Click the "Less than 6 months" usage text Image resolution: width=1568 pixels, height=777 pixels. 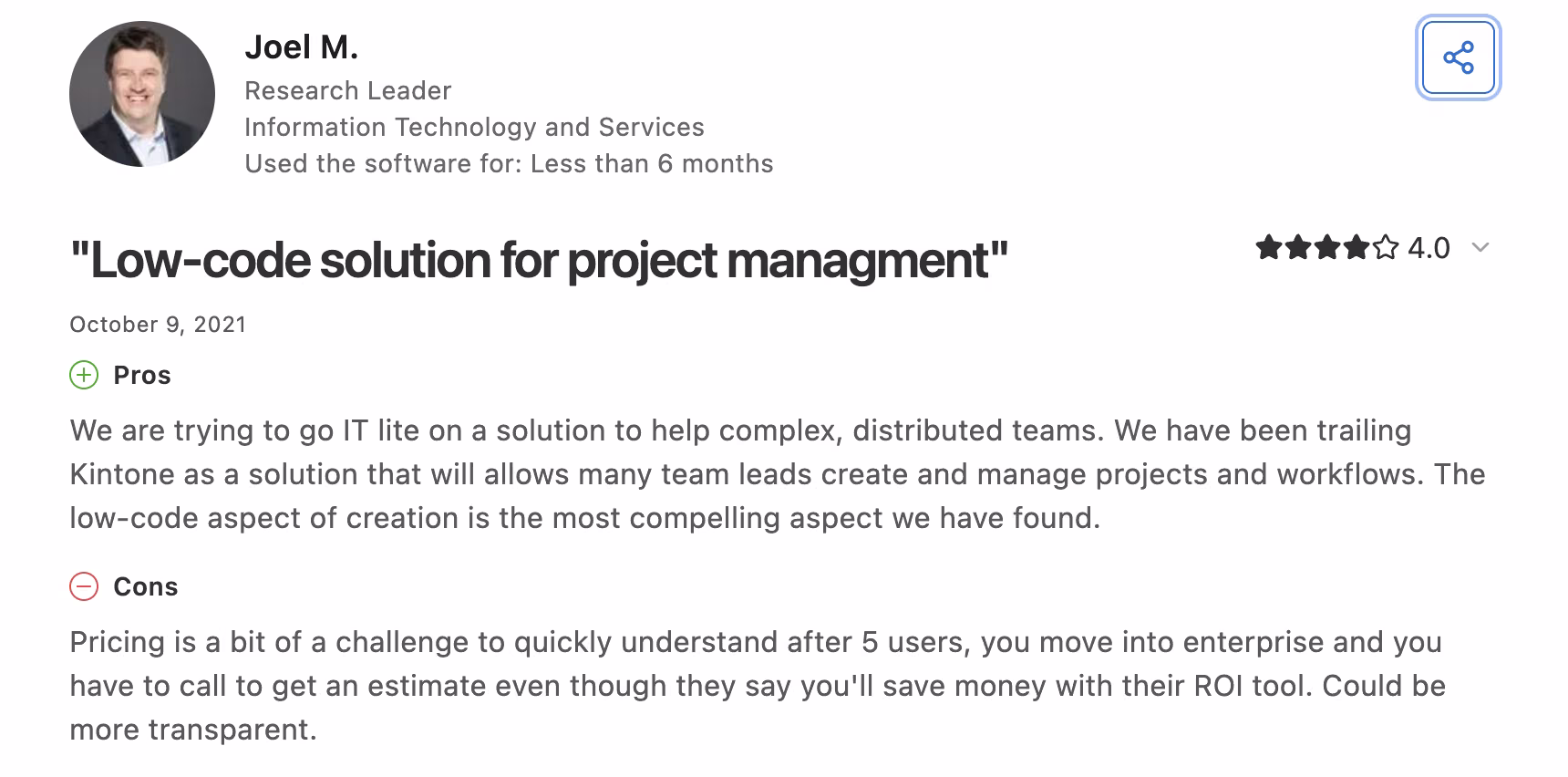tap(652, 163)
